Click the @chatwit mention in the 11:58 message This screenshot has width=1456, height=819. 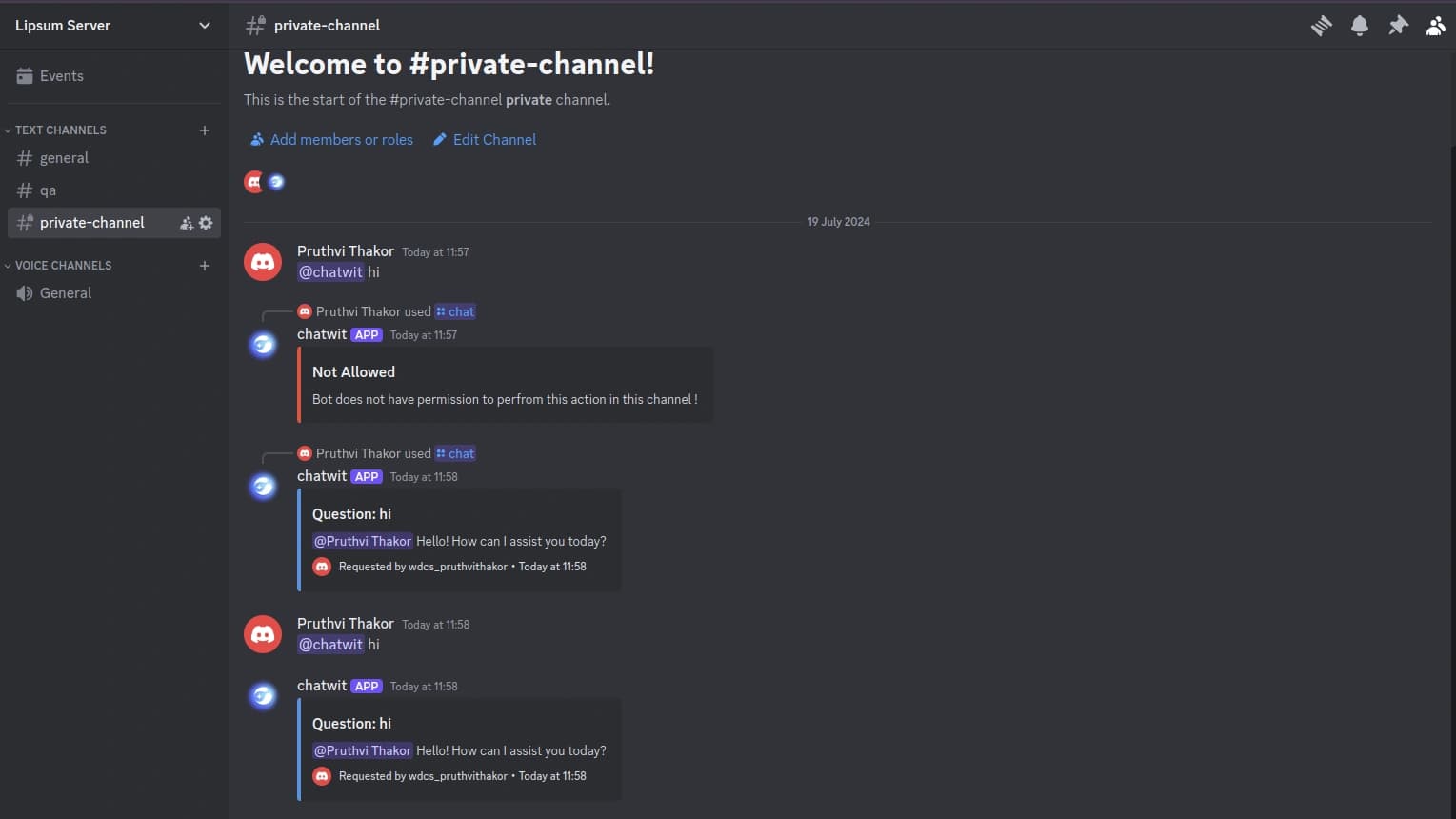[x=330, y=645]
